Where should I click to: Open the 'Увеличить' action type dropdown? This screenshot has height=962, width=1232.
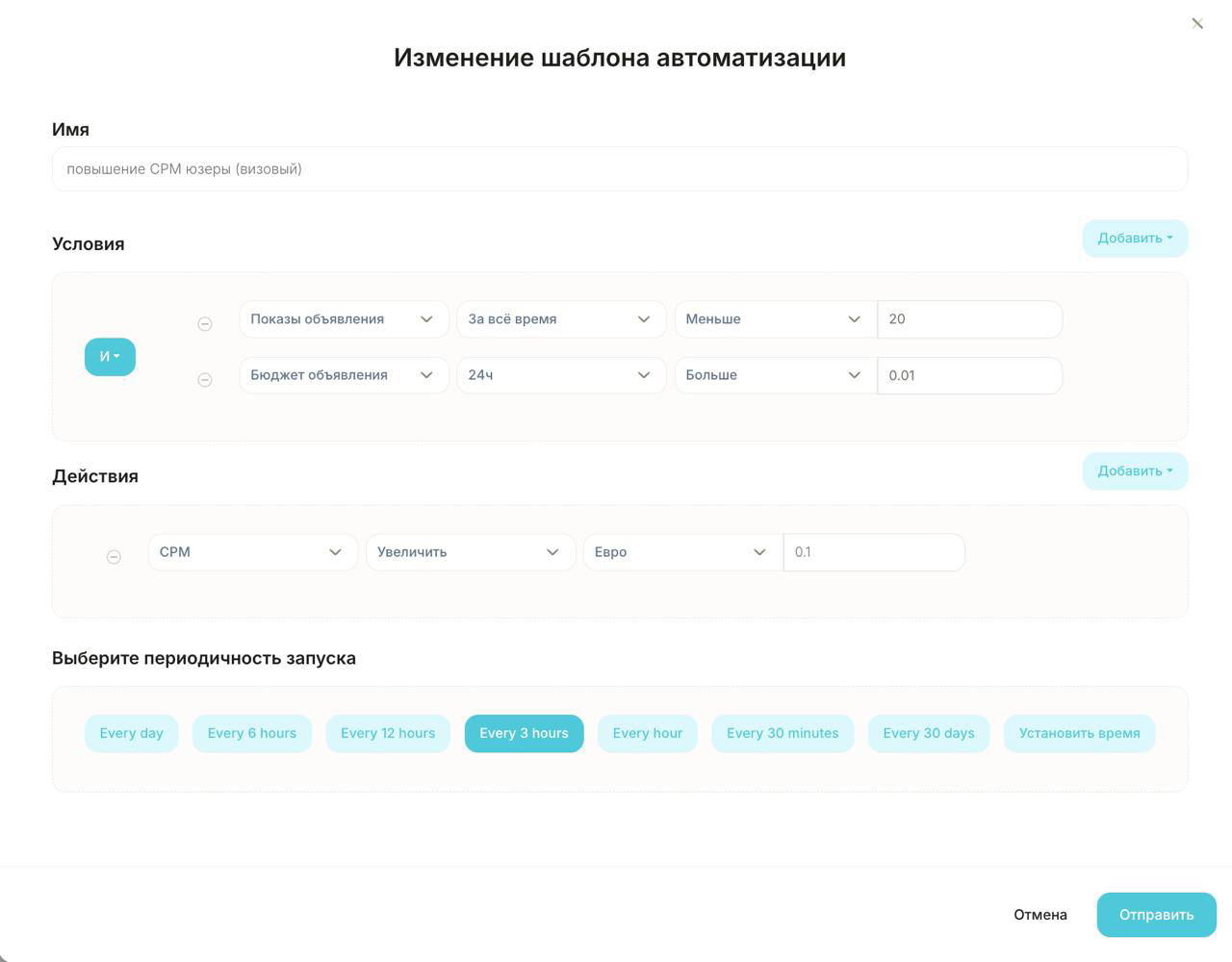[x=470, y=552]
